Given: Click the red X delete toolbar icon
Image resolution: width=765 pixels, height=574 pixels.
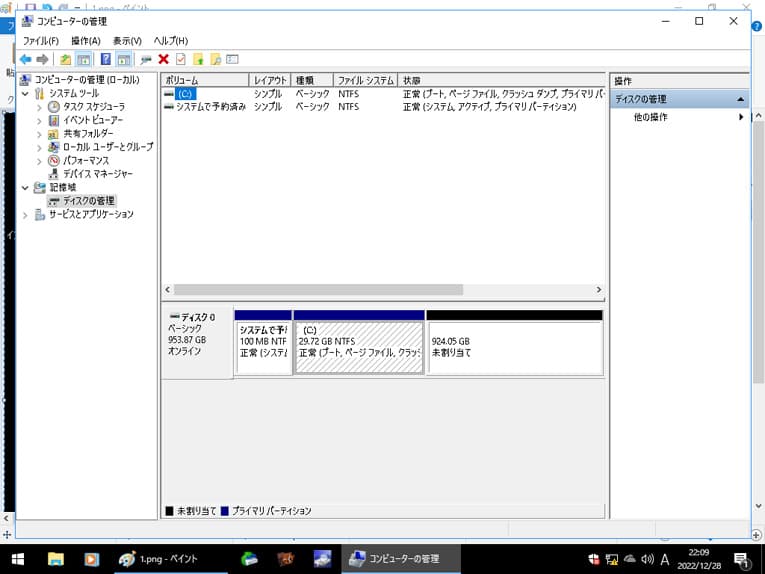Looking at the screenshot, I should 163,59.
